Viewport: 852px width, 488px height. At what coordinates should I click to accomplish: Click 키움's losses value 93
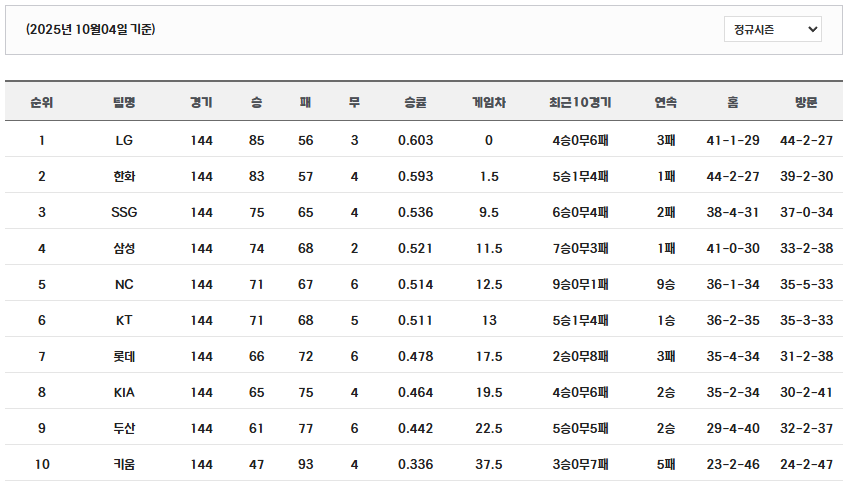305,464
